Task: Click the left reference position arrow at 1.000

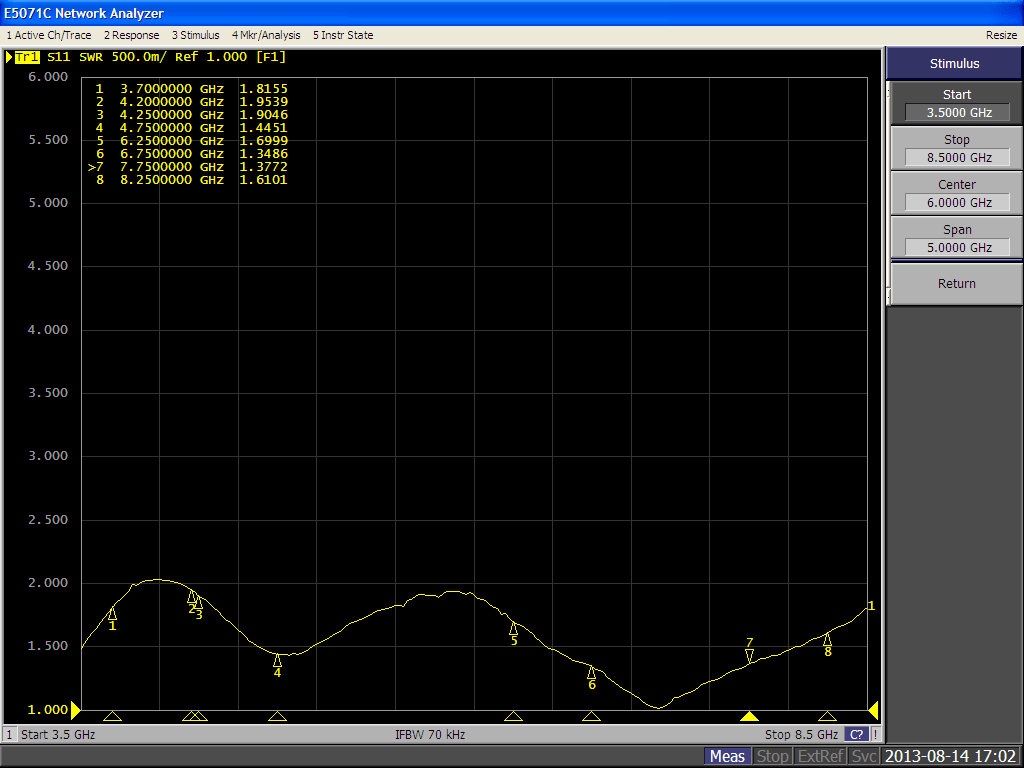Action: pos(74,710)
